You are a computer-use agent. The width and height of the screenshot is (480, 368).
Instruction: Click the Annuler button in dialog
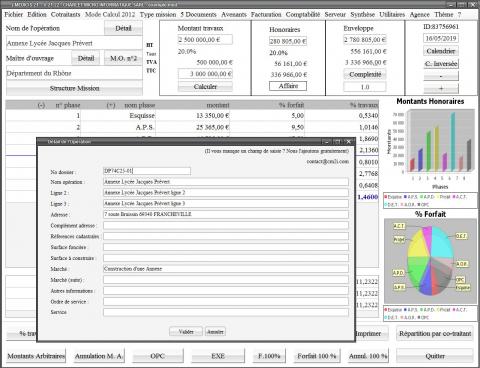click(x=215, y=332)
